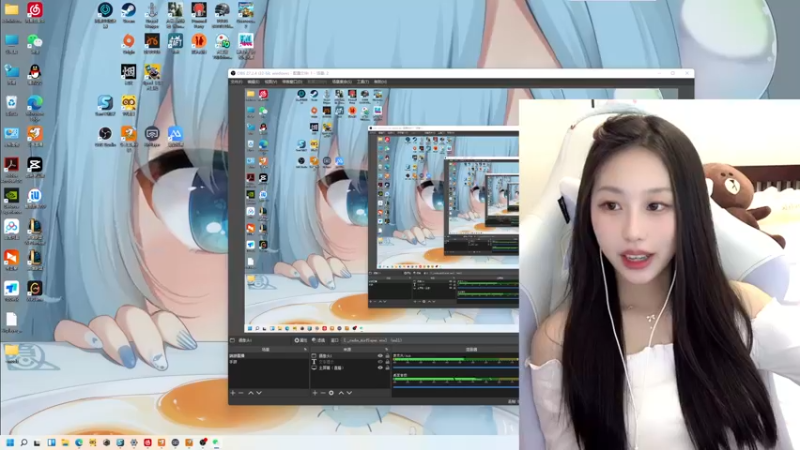The width and height of the screenshot is (800, 450).
Task: Open source Filters button in OBS toolbar
Action: pyautogui.click(x=318, y=340)
